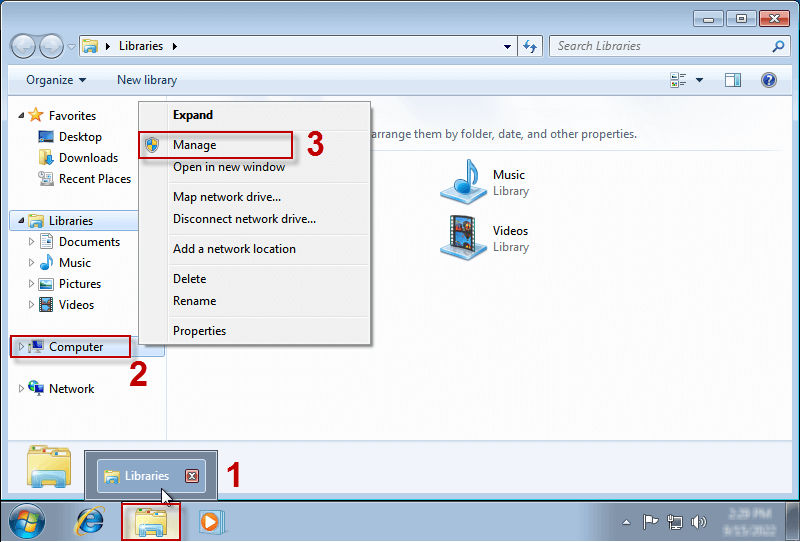
Task: Choose Disconnect network drive
Action: coord(255,219)
